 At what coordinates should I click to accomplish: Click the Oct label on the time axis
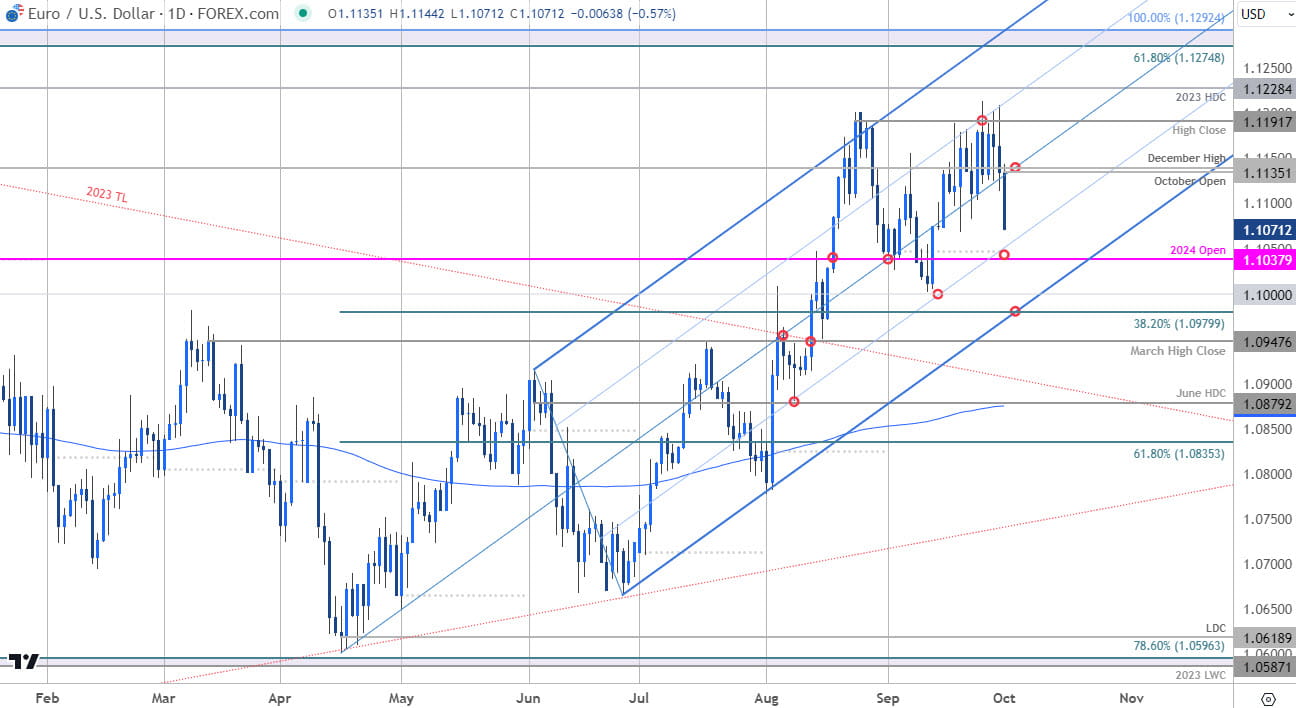(x=1003, y=699)
